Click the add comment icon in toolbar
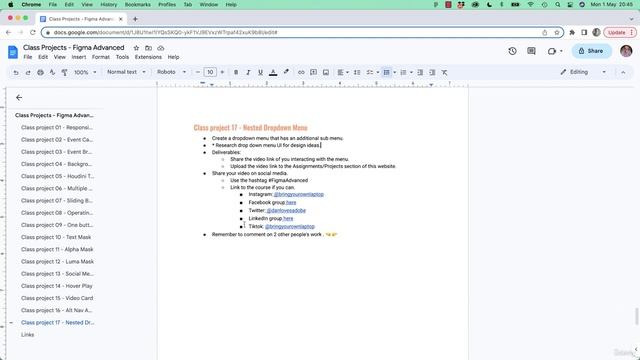The height and width of the screenshot is (360, 640). [313, 72]
